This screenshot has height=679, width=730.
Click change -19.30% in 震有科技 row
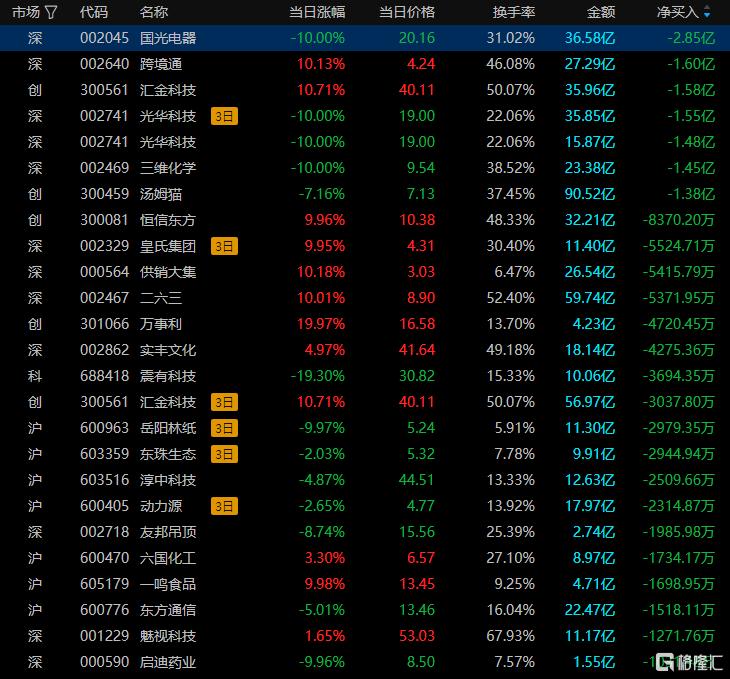pos(318,376)
